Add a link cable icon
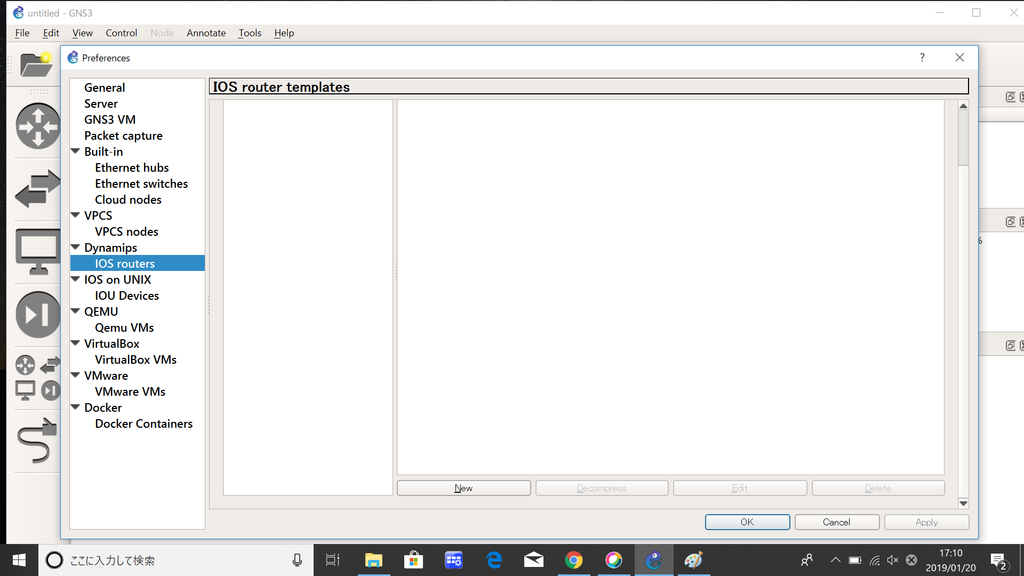Viewport: 1024px width, 576px height. [x=37, y=440]
